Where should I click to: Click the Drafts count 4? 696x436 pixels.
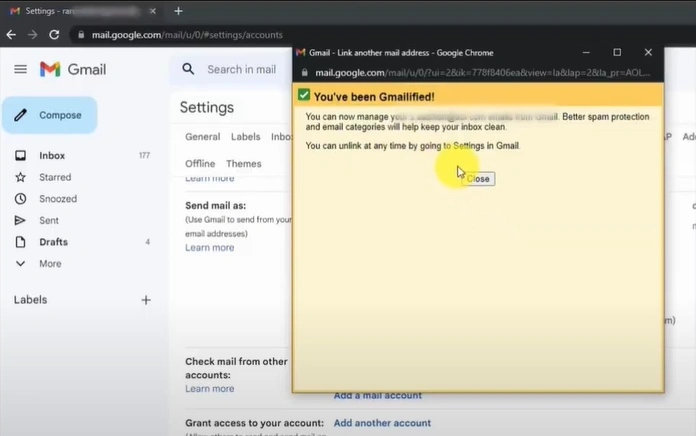tap(147, 242)
